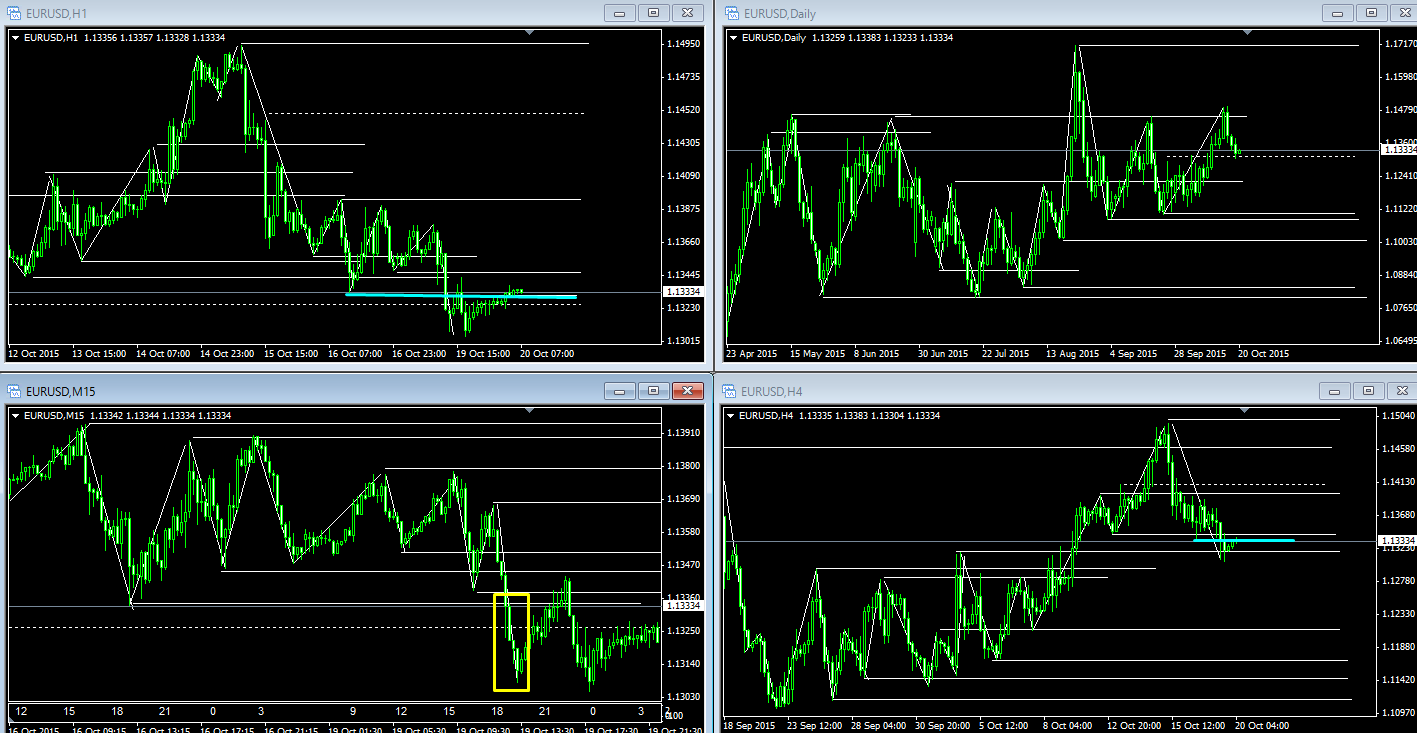Open the triangle menu beside EURUSD,M15 label
The height and width of the screenshot is (733, 1417).
pyautogui.click(x=16, y=415)
